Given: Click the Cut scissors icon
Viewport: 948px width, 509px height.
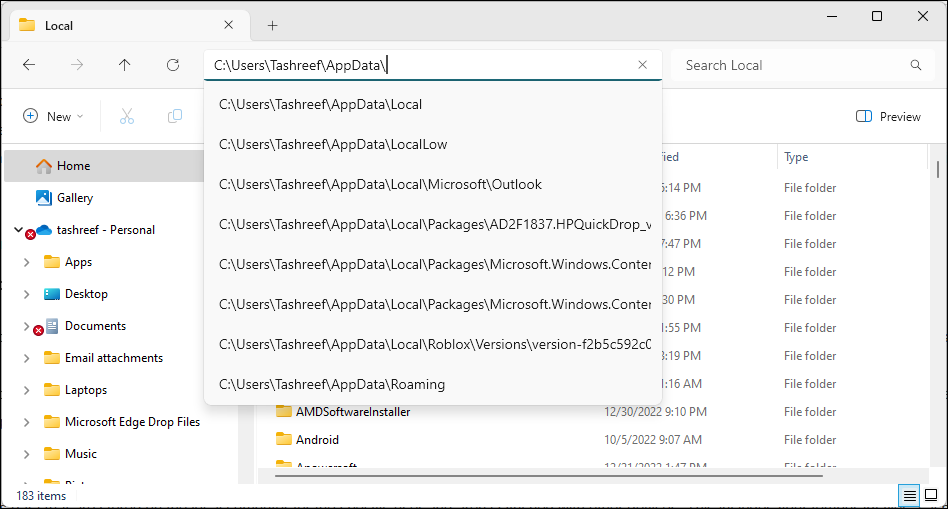Looking at the screenshot, I should click(127, 116).
